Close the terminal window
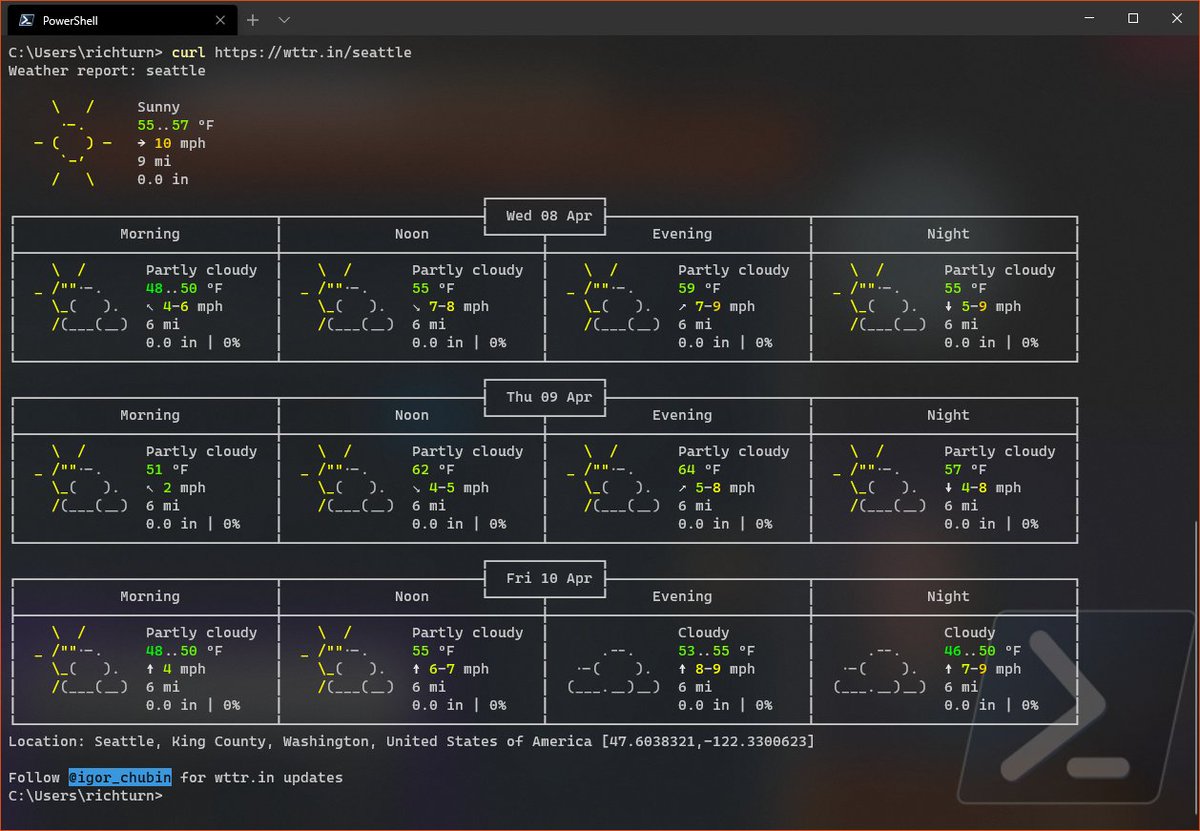Image resolution: width=1200 pixels, height=831 pixels. [x=1178, y=18]
